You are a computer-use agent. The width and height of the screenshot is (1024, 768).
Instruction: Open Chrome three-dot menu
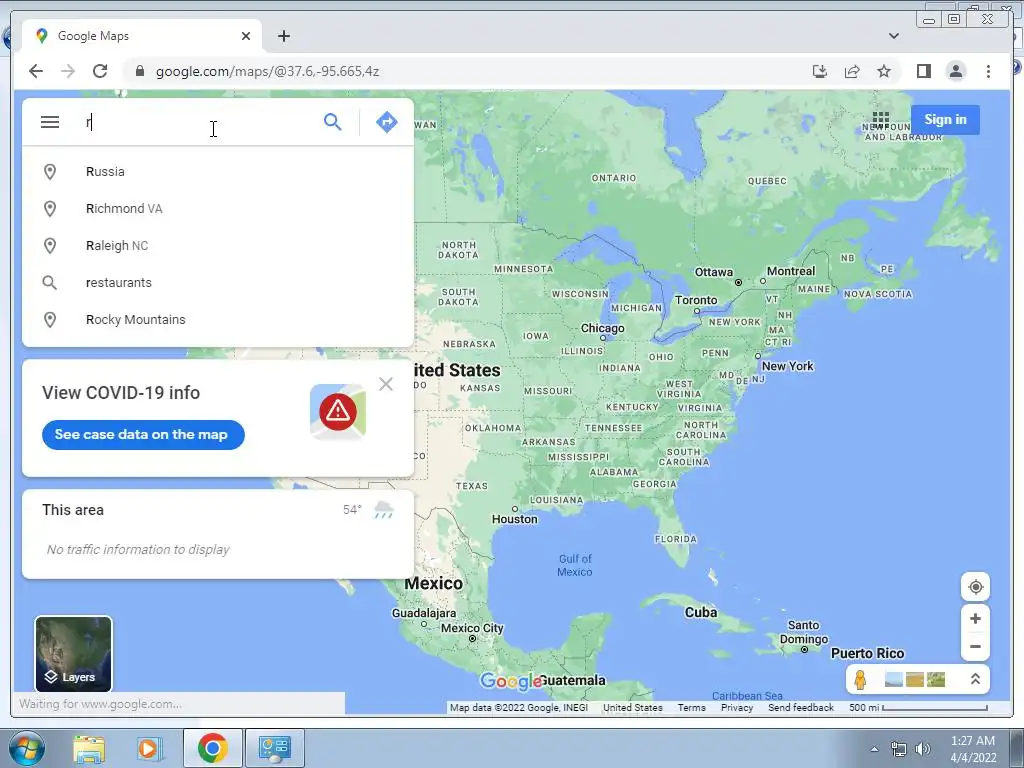988,71
